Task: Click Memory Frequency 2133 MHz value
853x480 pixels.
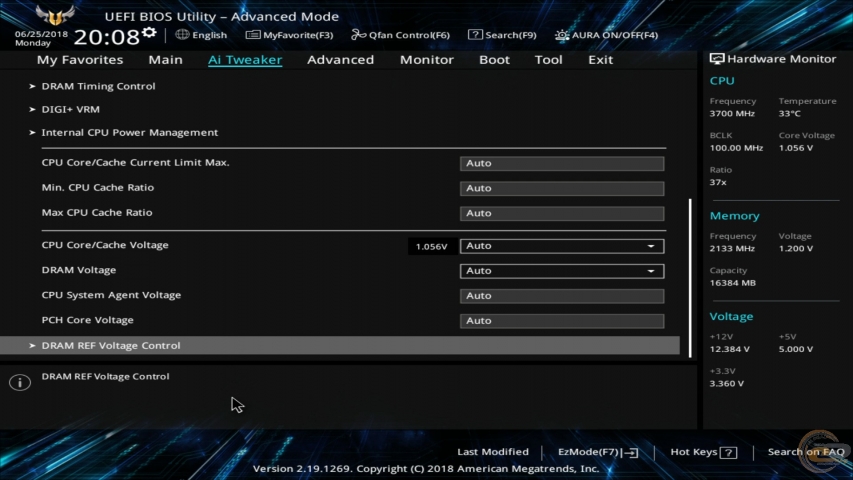Action: (x=732, y=249)
